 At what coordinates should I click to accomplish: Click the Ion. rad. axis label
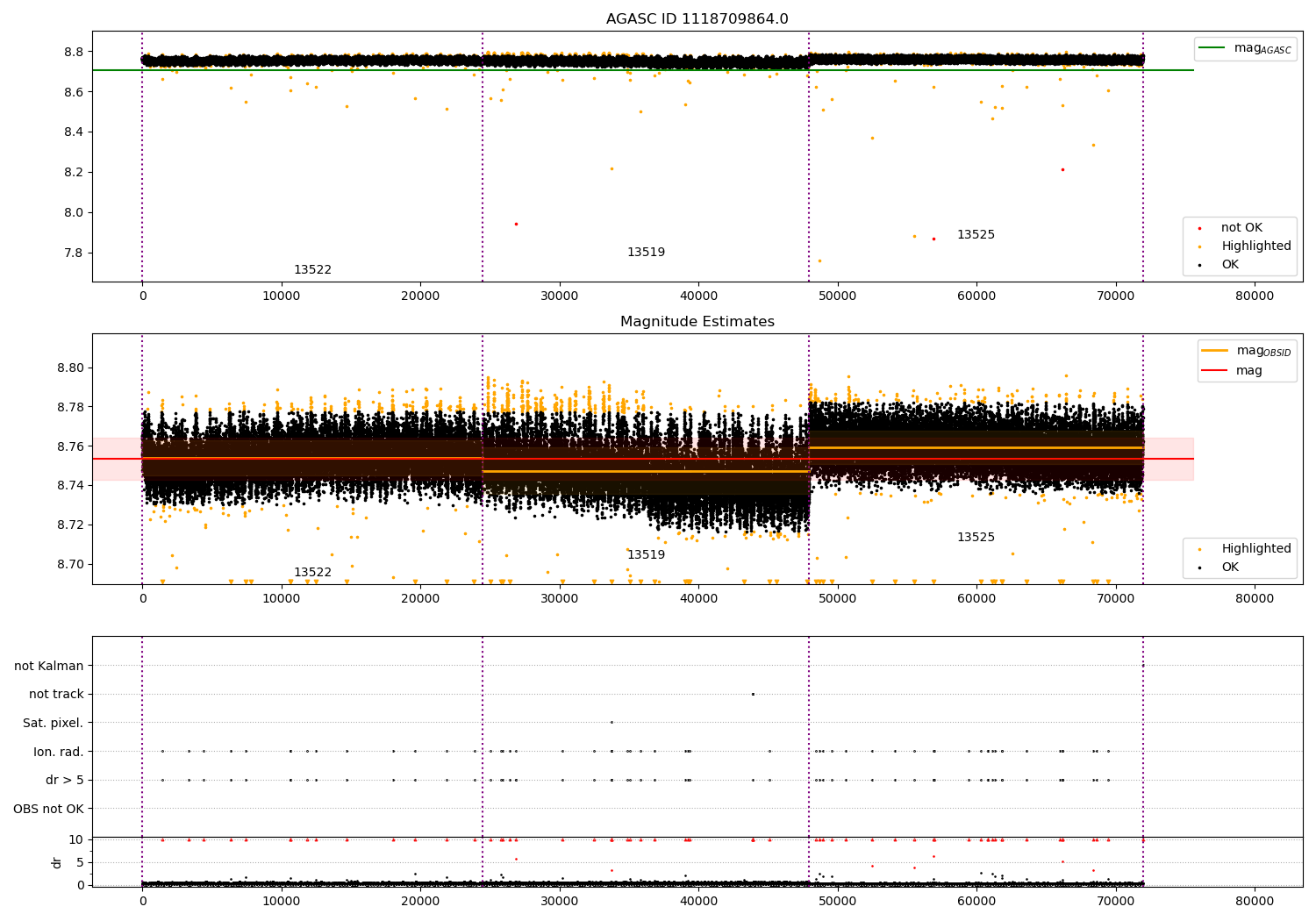[59, 752]
